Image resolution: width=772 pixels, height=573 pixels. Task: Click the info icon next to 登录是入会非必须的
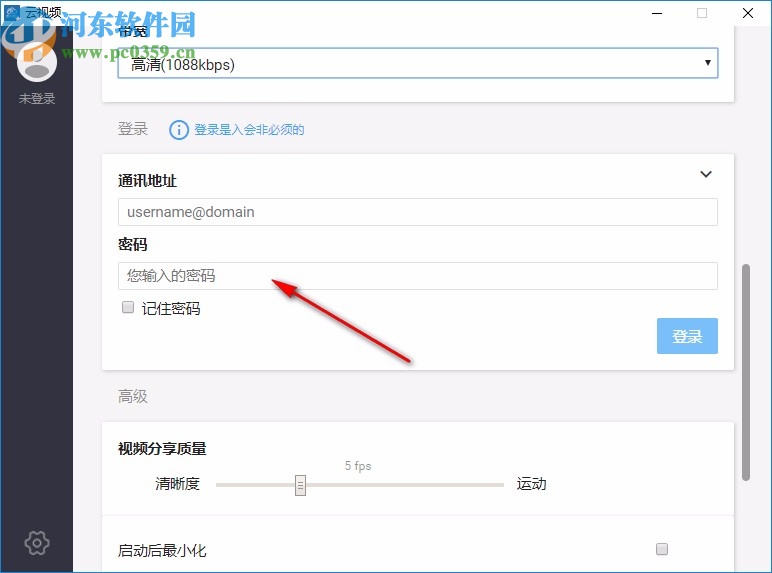(x=179, y=130)
